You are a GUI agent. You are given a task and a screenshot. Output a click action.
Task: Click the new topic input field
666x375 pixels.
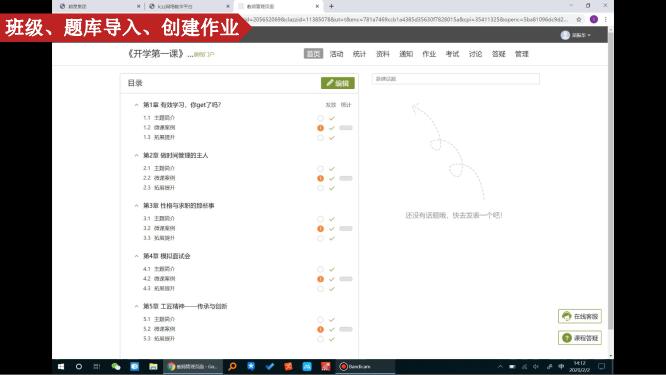[x=456, y=79]
